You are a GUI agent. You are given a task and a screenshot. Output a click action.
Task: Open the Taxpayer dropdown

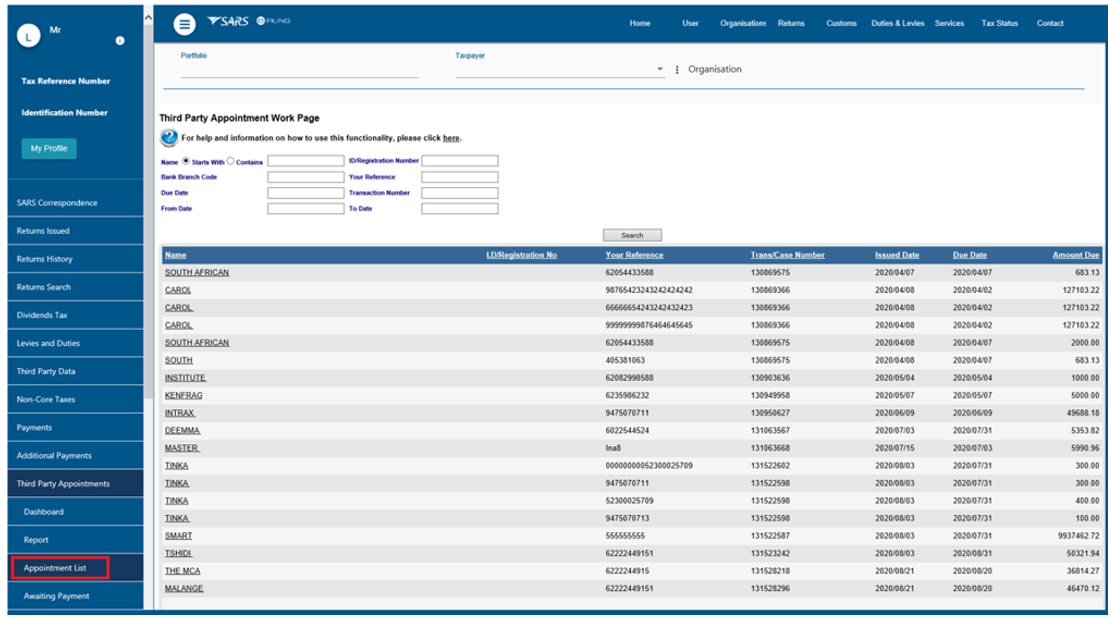click(660, 70)
